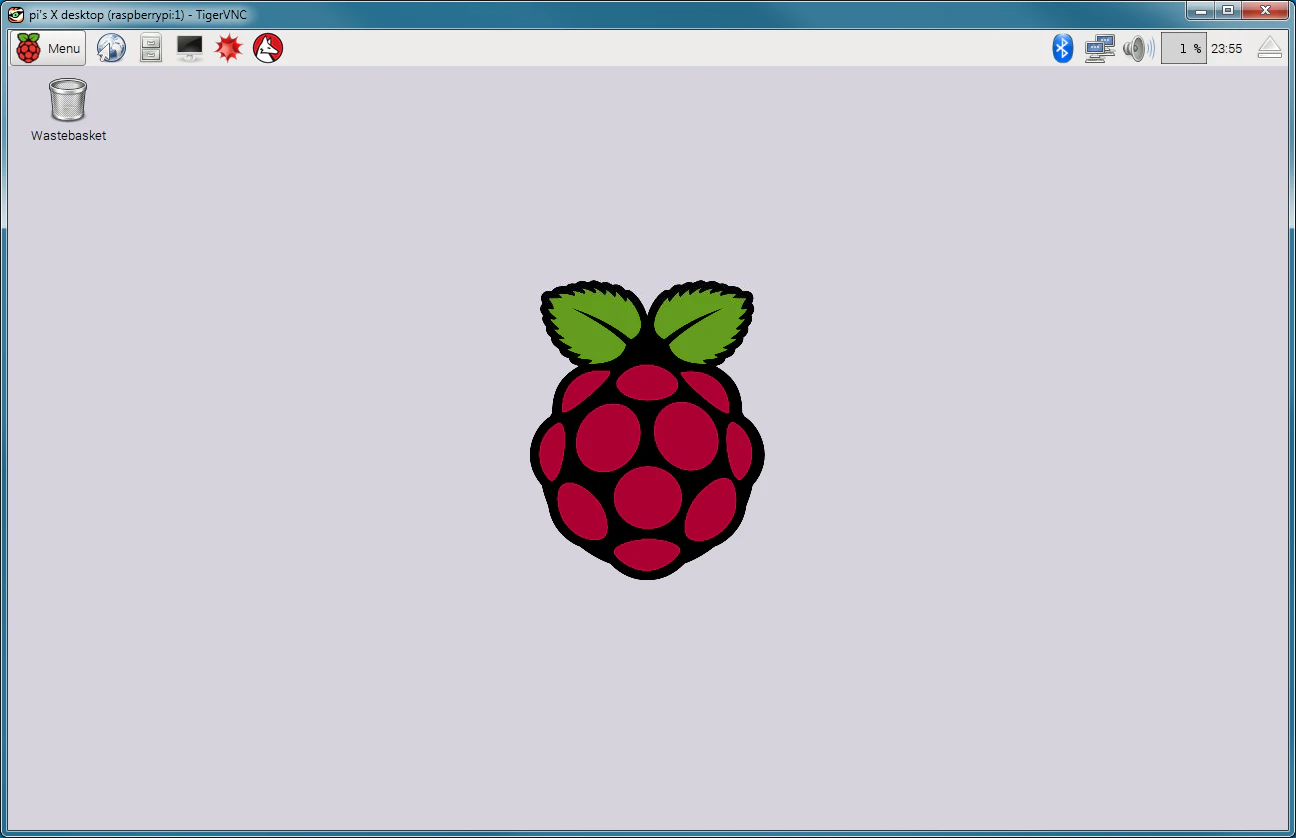The image size is (1296, 838).
Task: Select the Wastebasket desktop icon
Action: 68,100
